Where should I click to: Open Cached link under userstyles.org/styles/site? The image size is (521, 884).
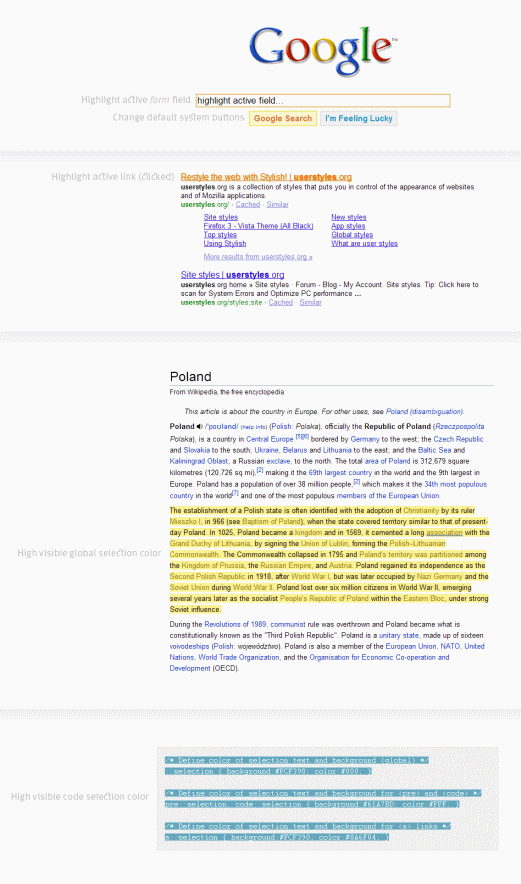tap(281, 303)
